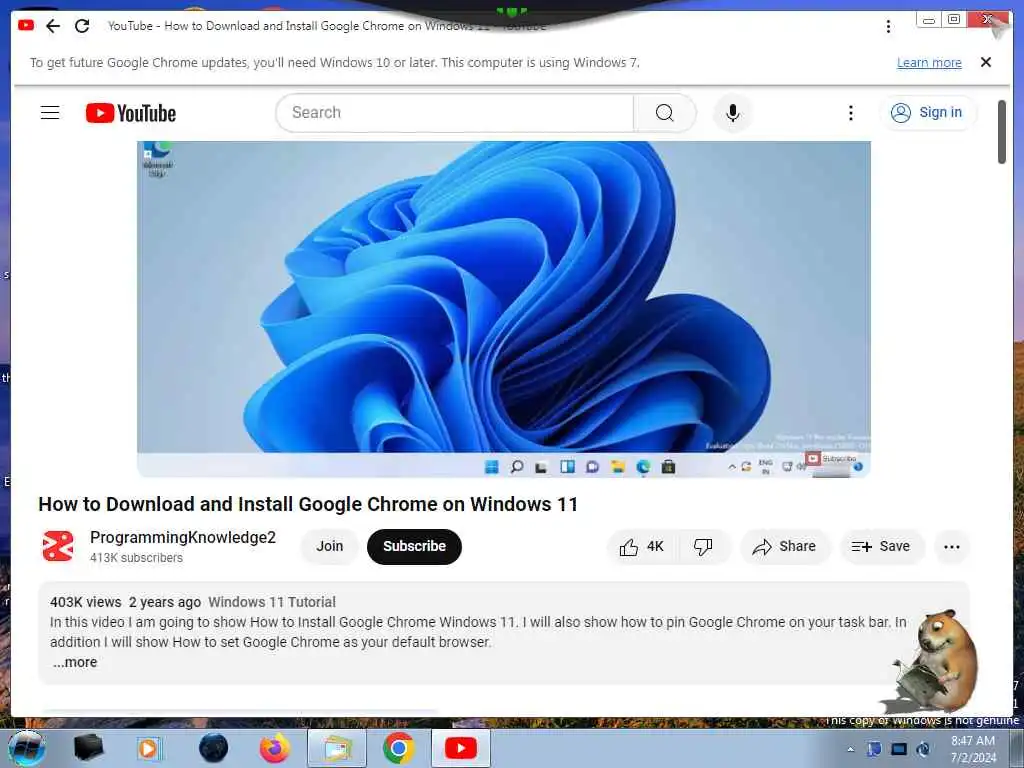Launch Firefox from the taskbar
Screen dimensions: 1024x768
[x=275, y=748]
